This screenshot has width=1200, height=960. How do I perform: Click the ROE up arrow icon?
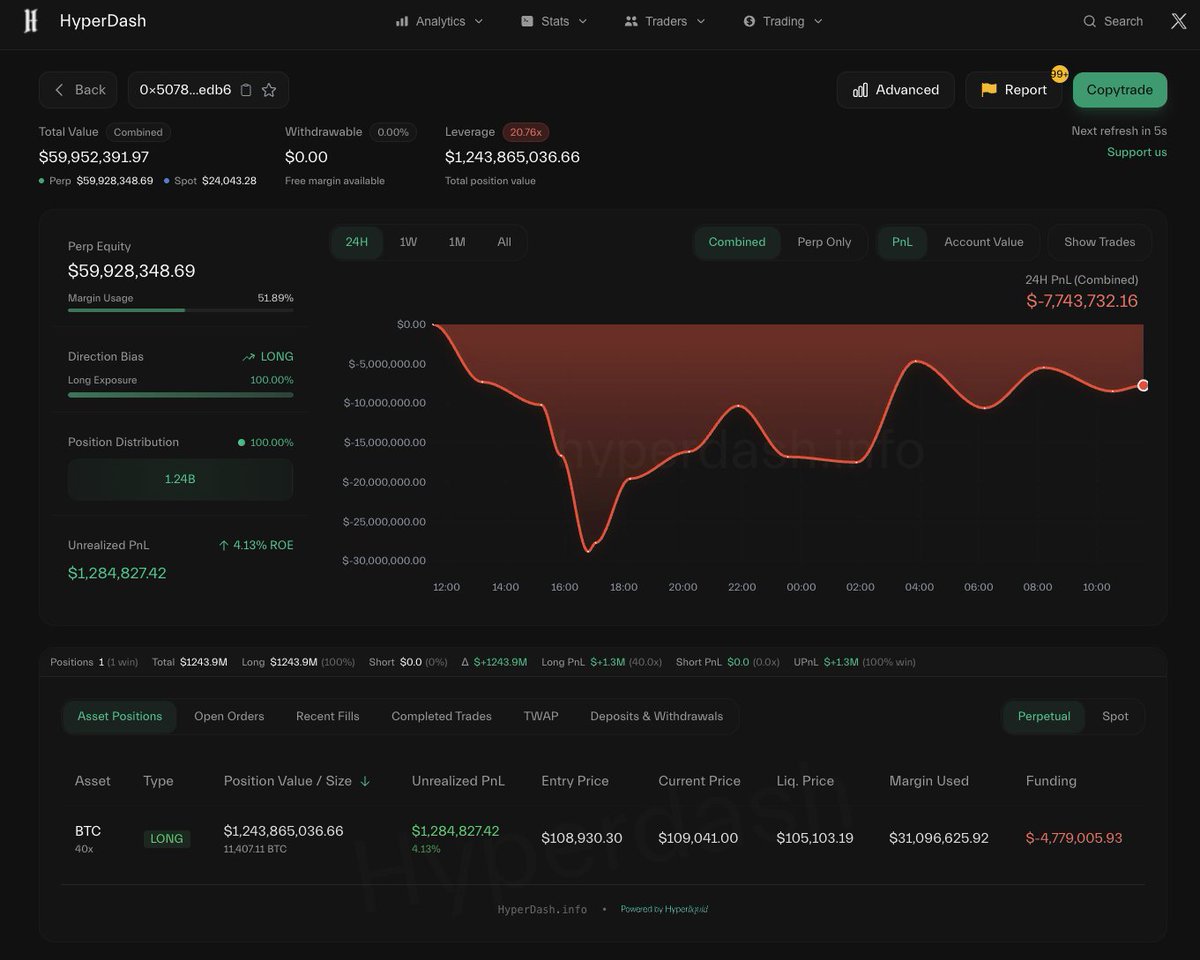[x=224, y=545]
